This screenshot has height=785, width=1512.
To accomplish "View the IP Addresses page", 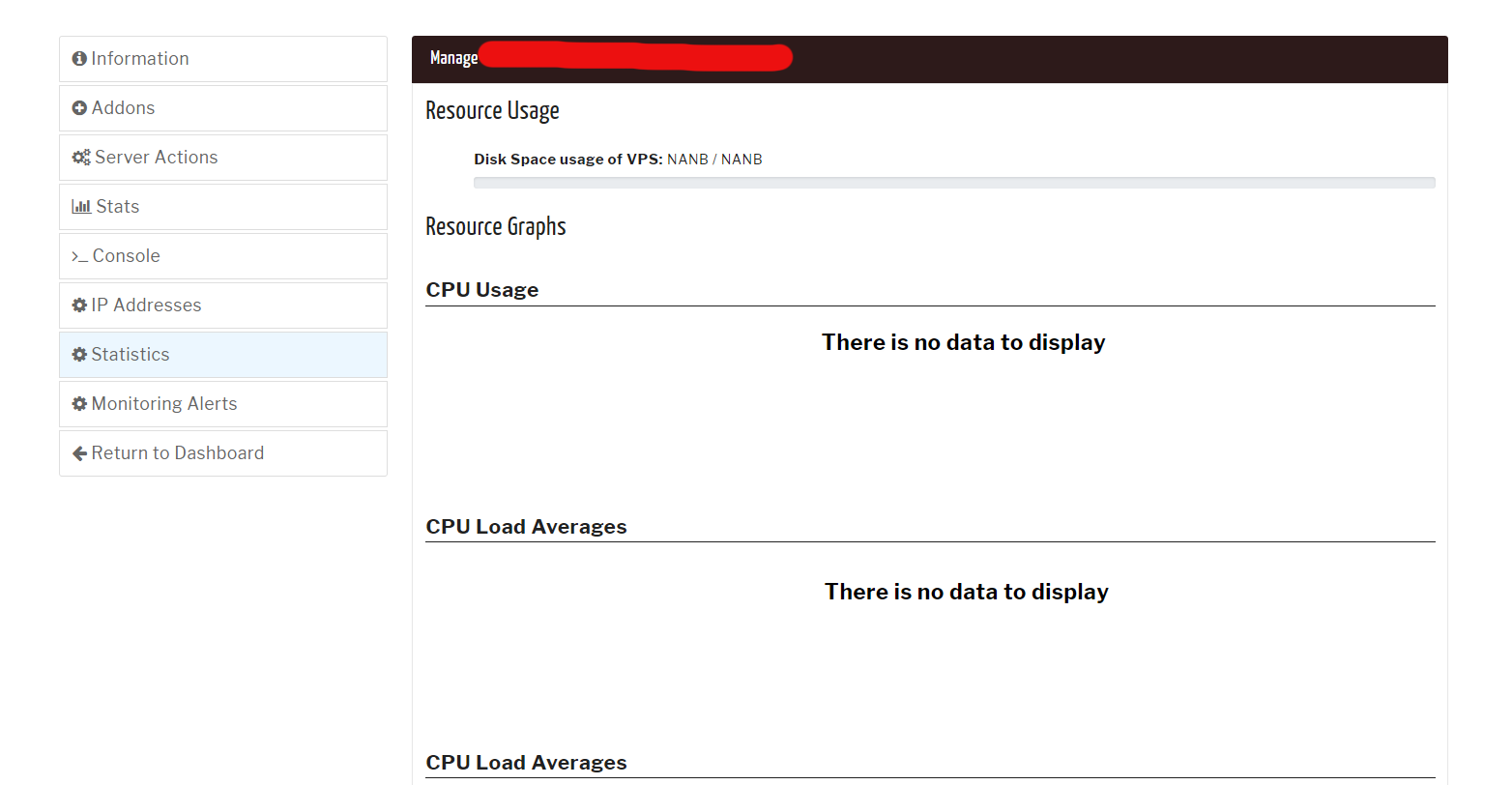I will tap(146, 305).
